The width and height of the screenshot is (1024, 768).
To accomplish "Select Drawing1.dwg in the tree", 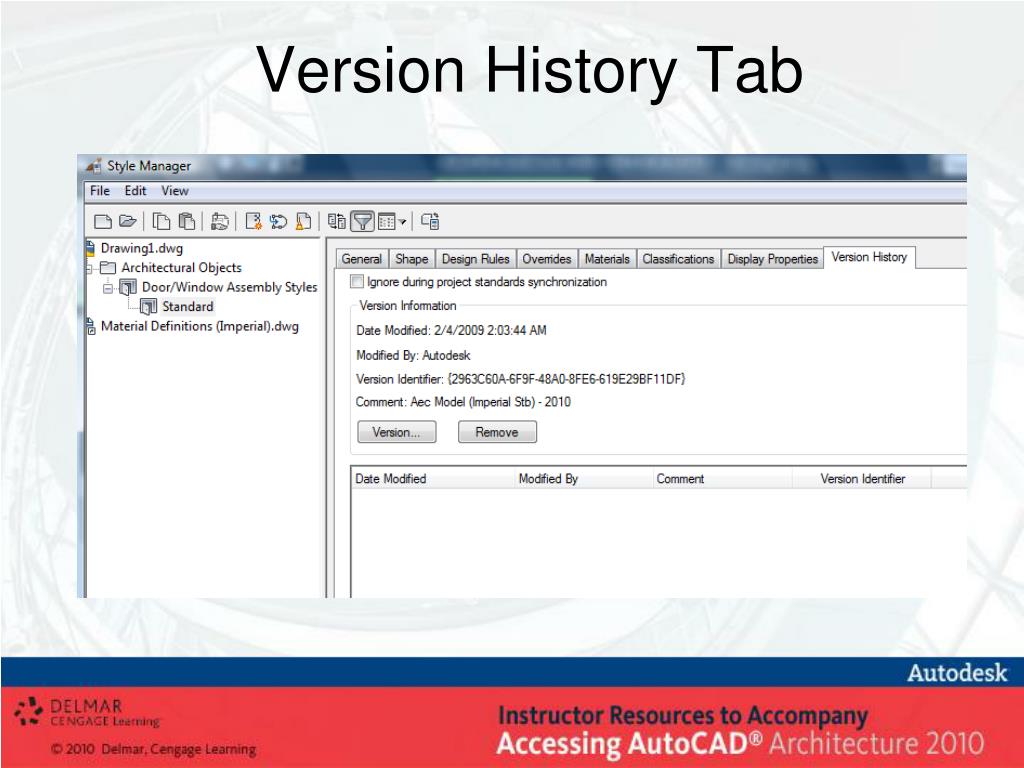I will click(x=142, y=248).
